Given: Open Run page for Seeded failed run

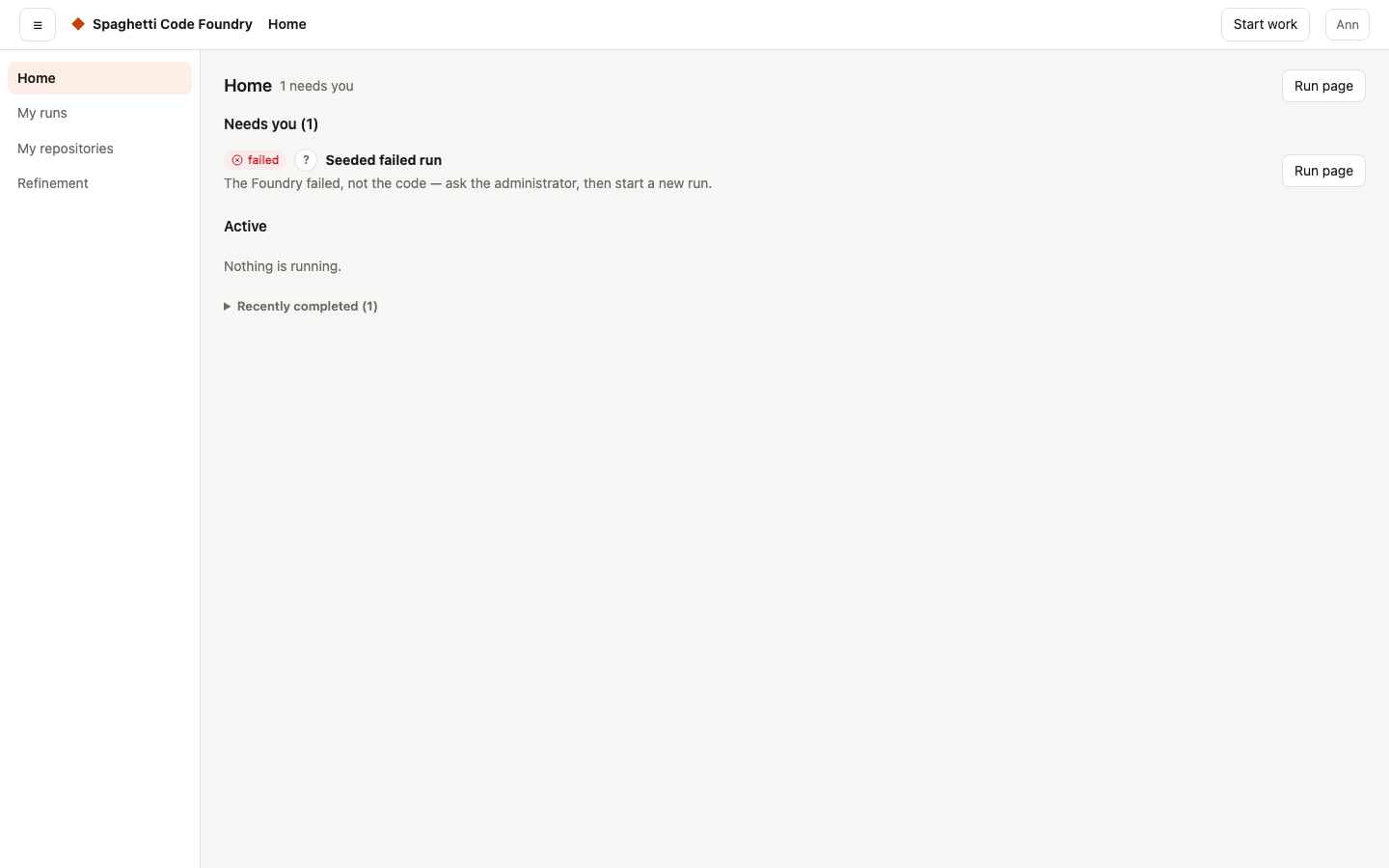Looking at the screenshot, I should pyautogui.click(x=1323, y=171).
